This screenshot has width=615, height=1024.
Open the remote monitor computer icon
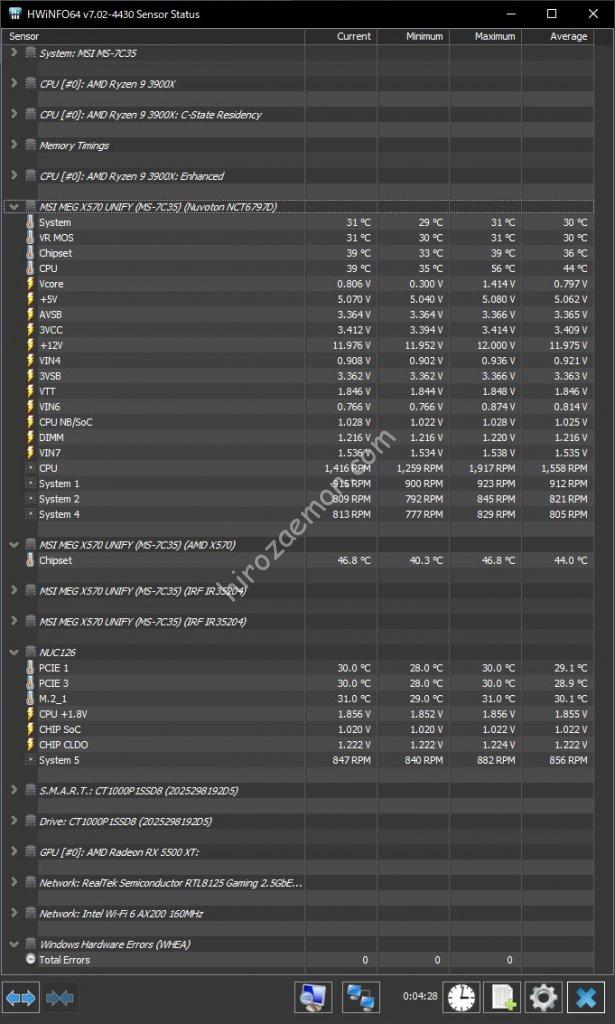coord(313,998)
